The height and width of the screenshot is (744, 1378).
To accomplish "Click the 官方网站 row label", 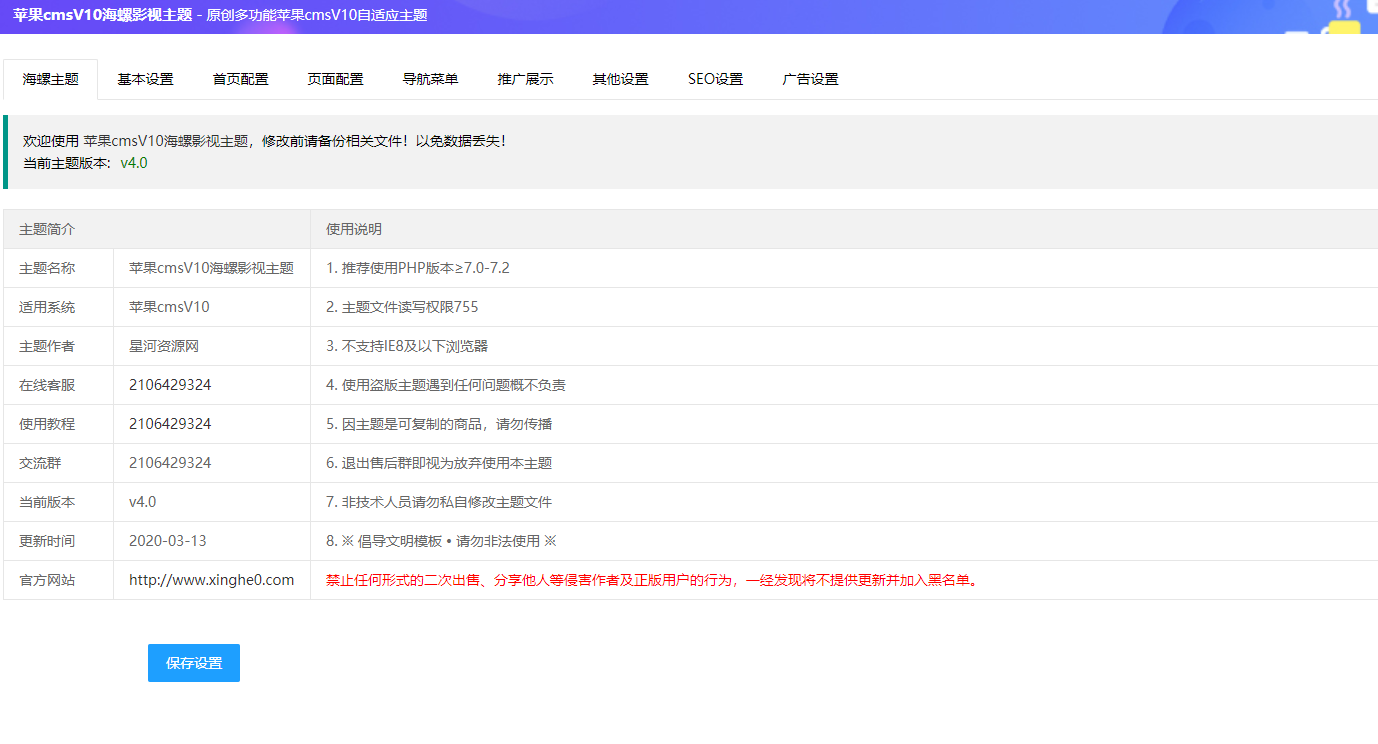I will point(47,580).
